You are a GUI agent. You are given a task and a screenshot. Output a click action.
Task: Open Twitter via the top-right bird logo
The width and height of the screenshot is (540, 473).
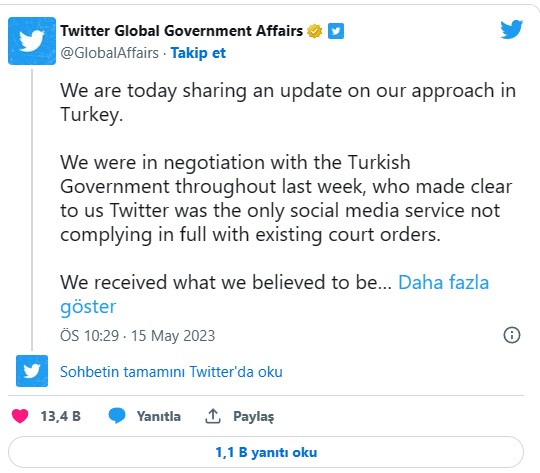pos(511,29)
